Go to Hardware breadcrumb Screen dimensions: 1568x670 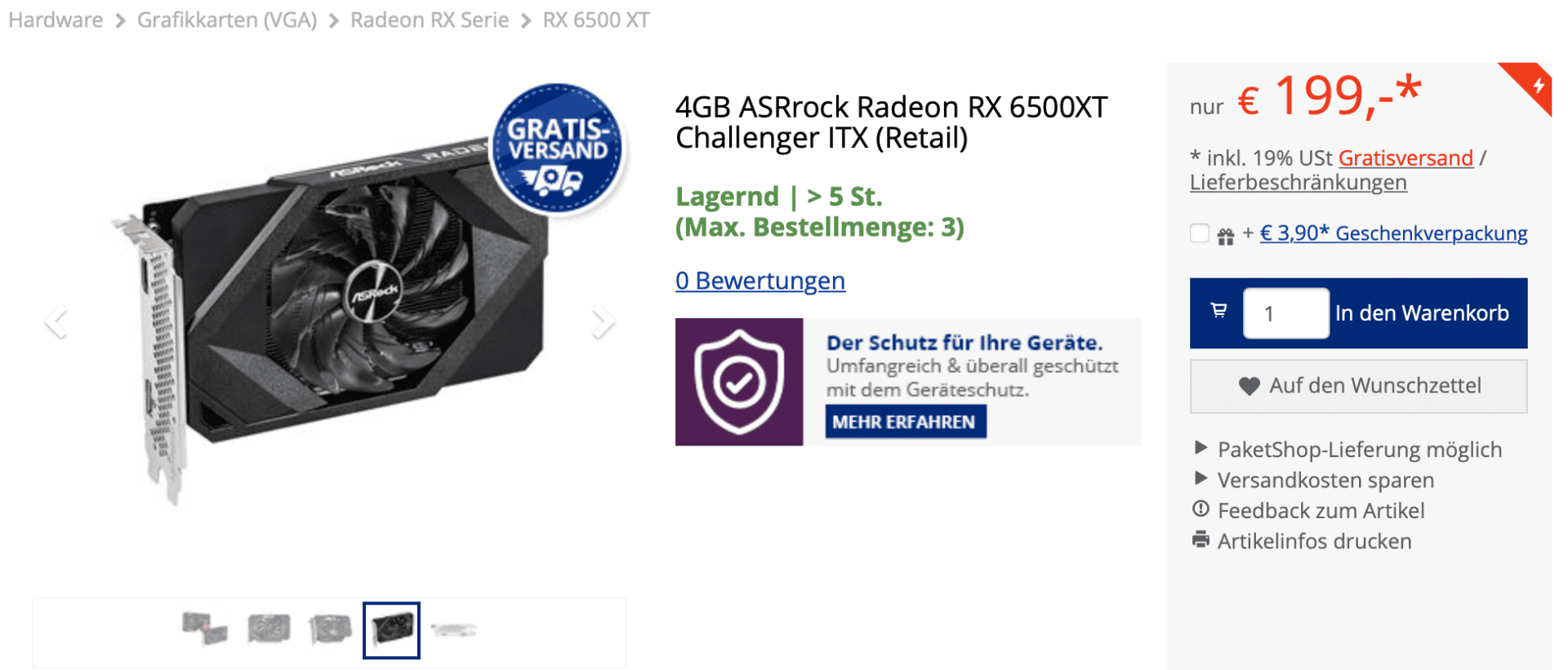(56, 20)
